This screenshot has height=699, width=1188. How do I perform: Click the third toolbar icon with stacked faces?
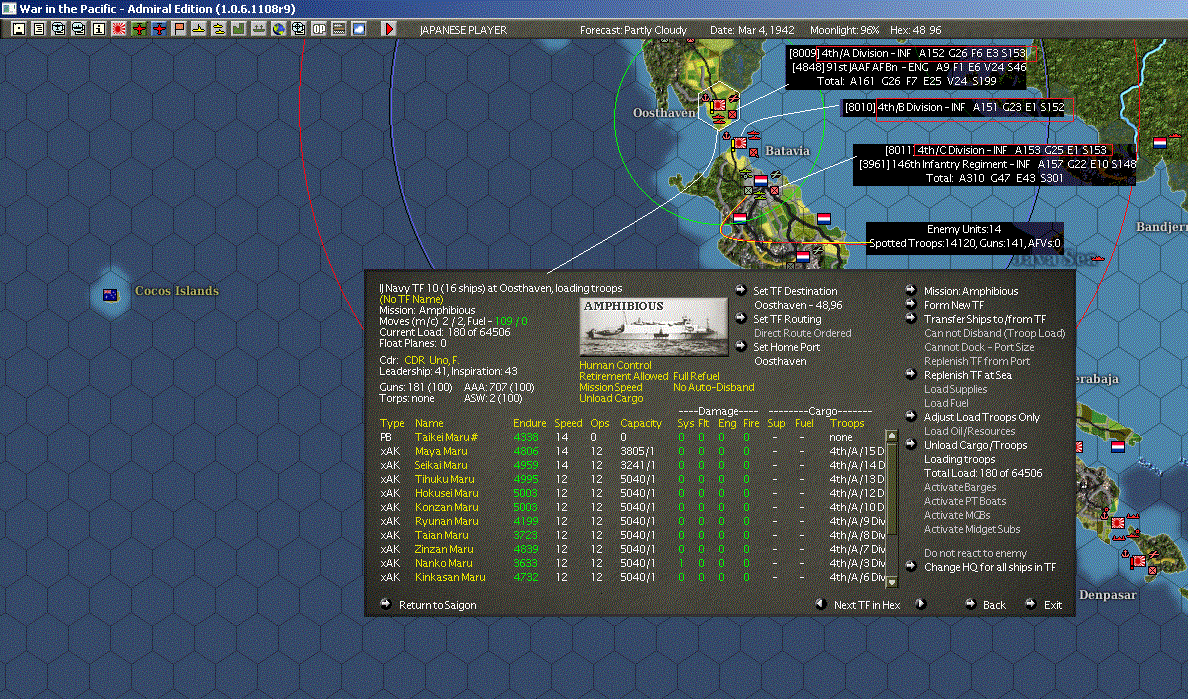[x=58, y=29]
